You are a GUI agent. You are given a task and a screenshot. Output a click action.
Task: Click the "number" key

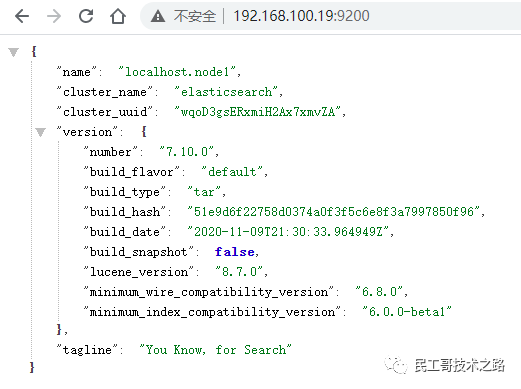coord(110,152)
